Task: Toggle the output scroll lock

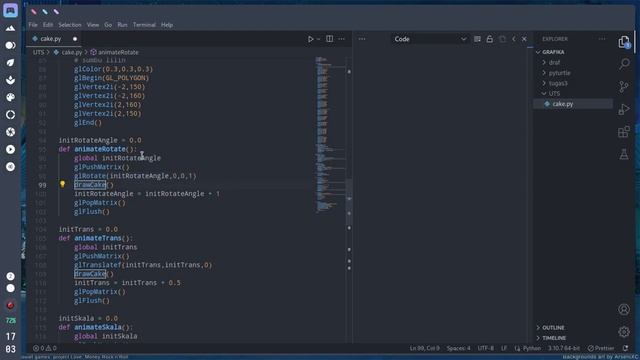Action: coord(489,39)
